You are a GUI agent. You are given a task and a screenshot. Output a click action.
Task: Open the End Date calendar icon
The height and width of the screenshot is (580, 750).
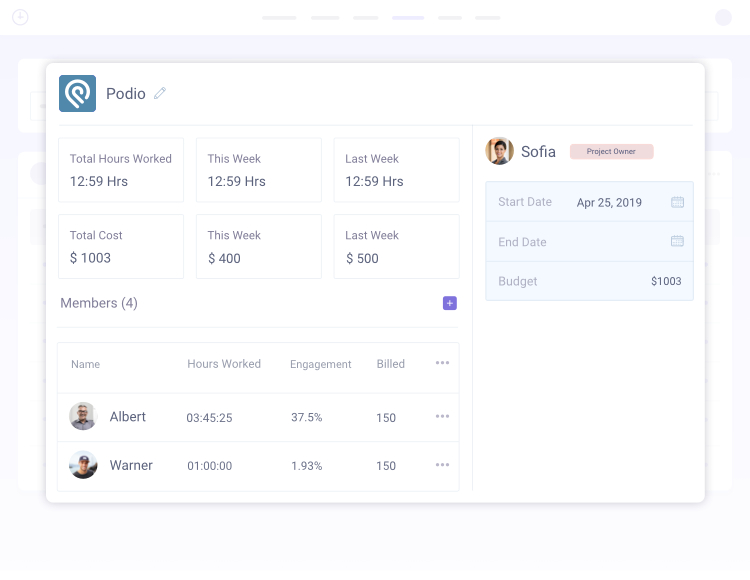pyautogui.click(x=677, y=241)
